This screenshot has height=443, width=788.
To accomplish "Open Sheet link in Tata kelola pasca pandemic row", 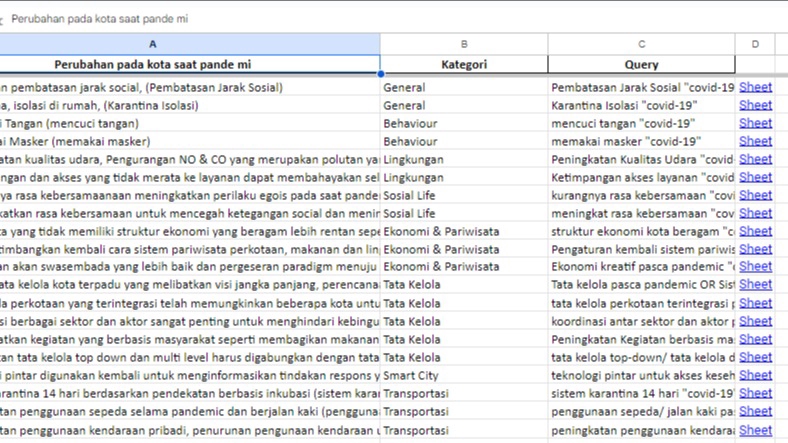I will [x=755, y=284].
